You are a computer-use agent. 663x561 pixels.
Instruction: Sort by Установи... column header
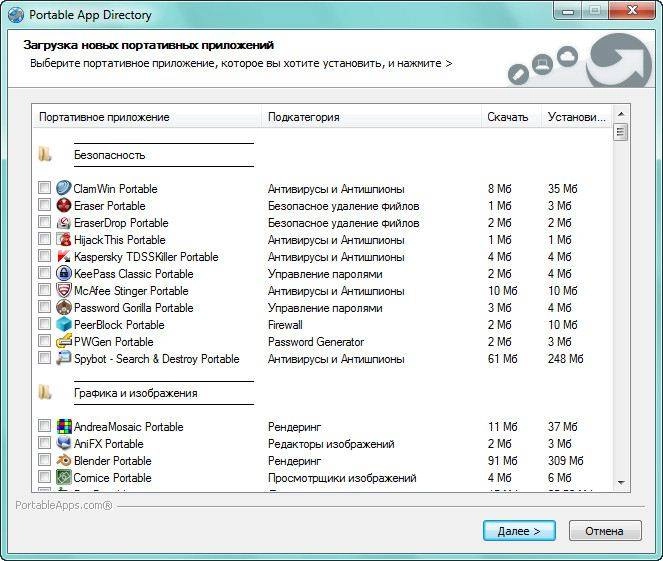tap(576, 116)
